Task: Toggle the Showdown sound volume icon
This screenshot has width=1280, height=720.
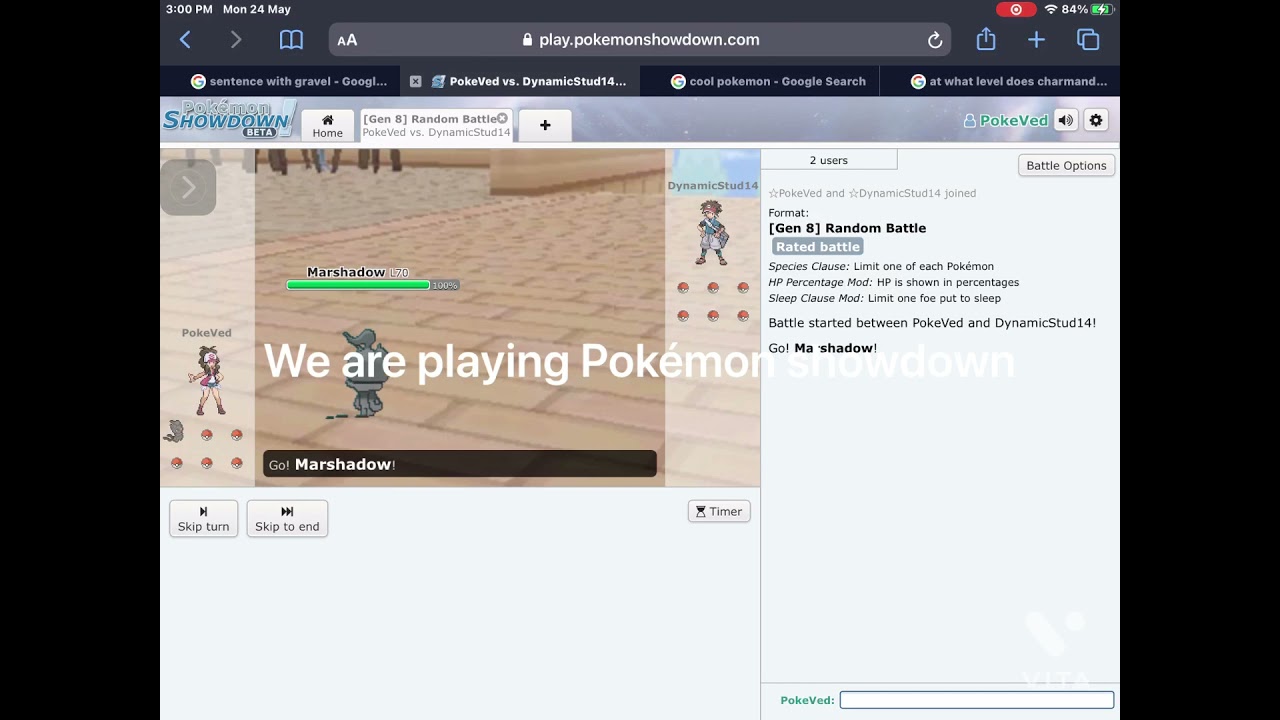Action: [x=1066, y=120]
